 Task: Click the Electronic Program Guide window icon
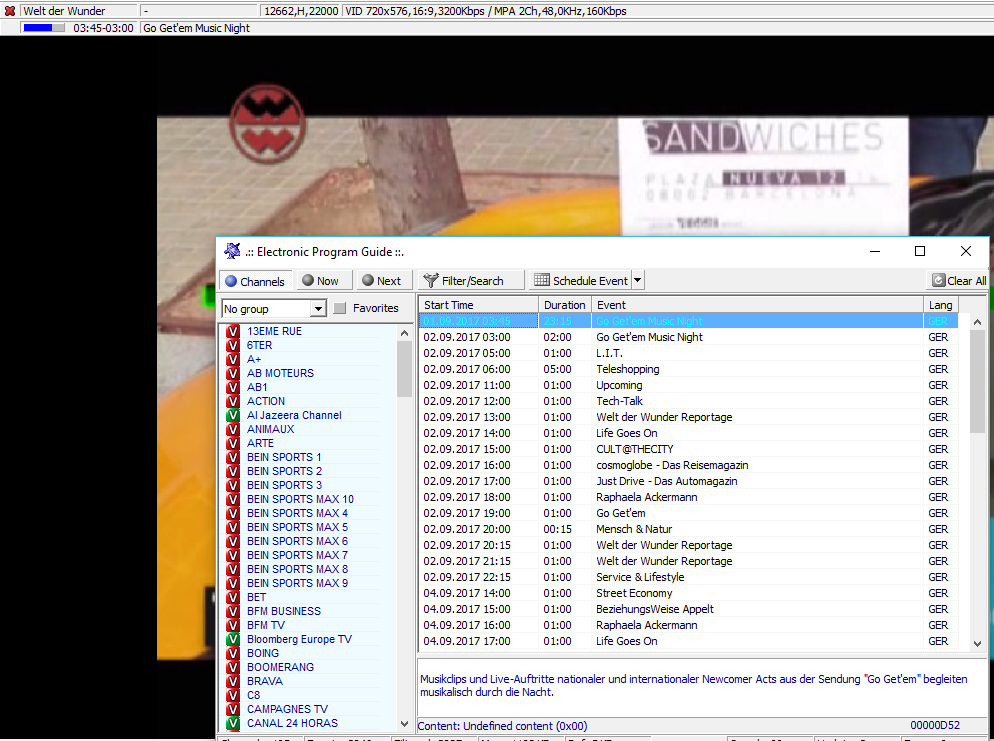point(232,252)
